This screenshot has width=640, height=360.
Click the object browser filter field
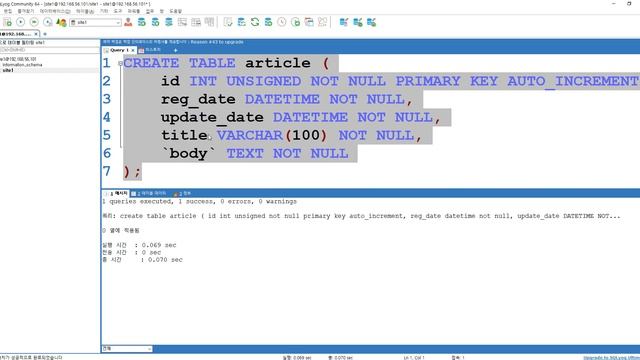[x=49, y=49]
